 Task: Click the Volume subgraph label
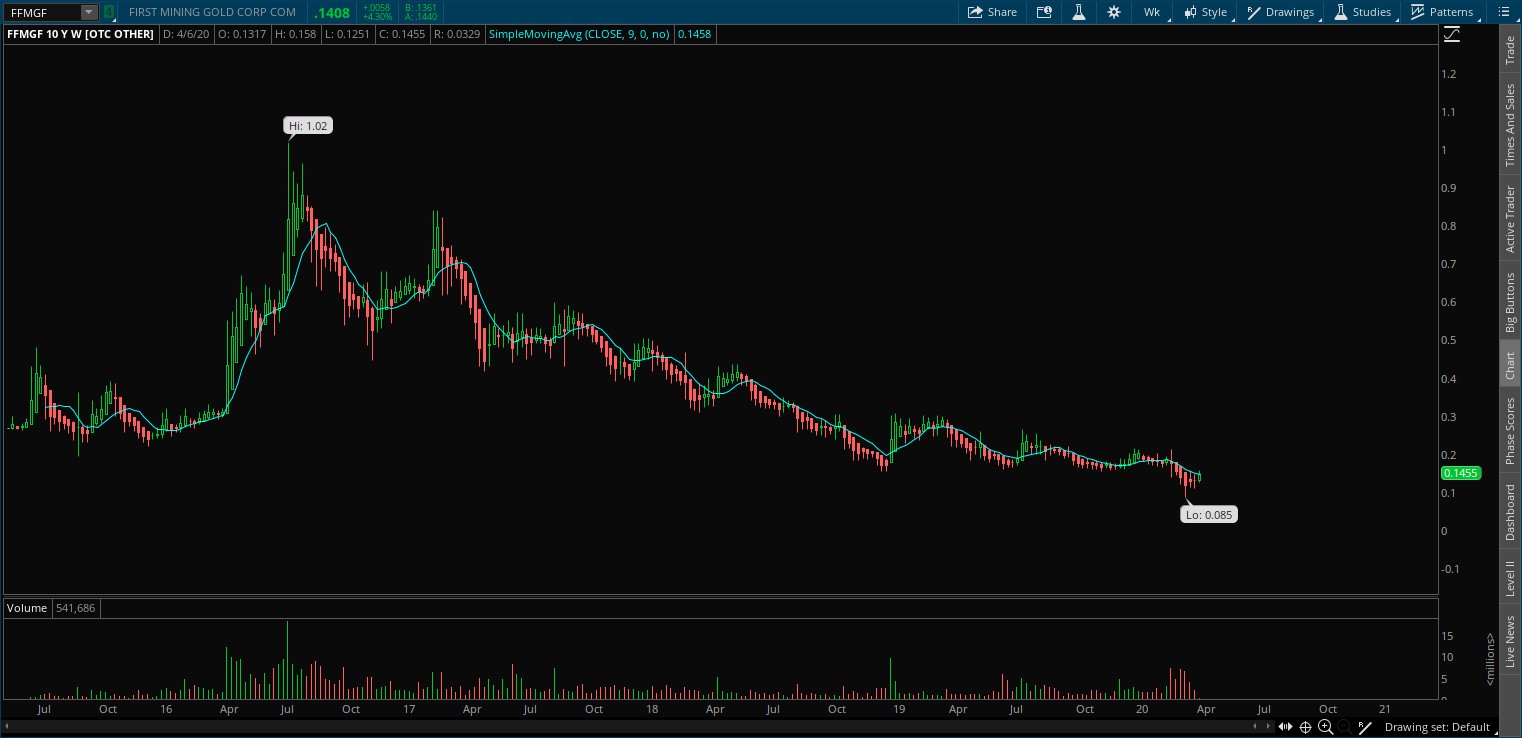tap(27, 608)
